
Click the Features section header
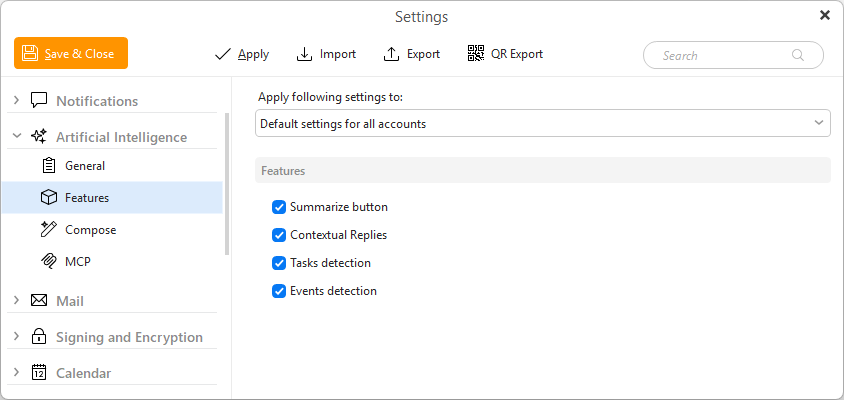tap(543, 171)
